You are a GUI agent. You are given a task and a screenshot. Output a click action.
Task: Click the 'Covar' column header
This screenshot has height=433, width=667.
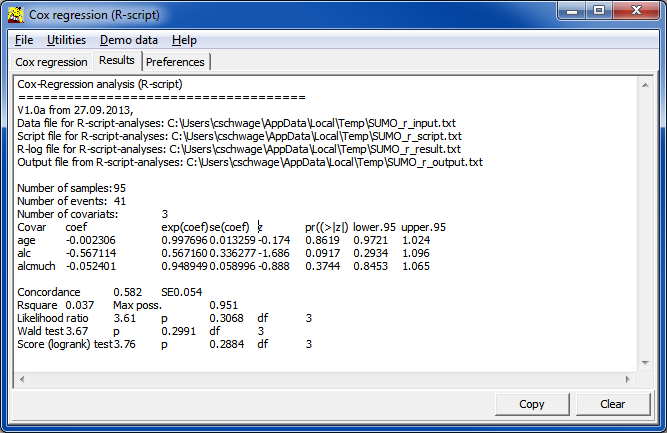coord(31,228)
